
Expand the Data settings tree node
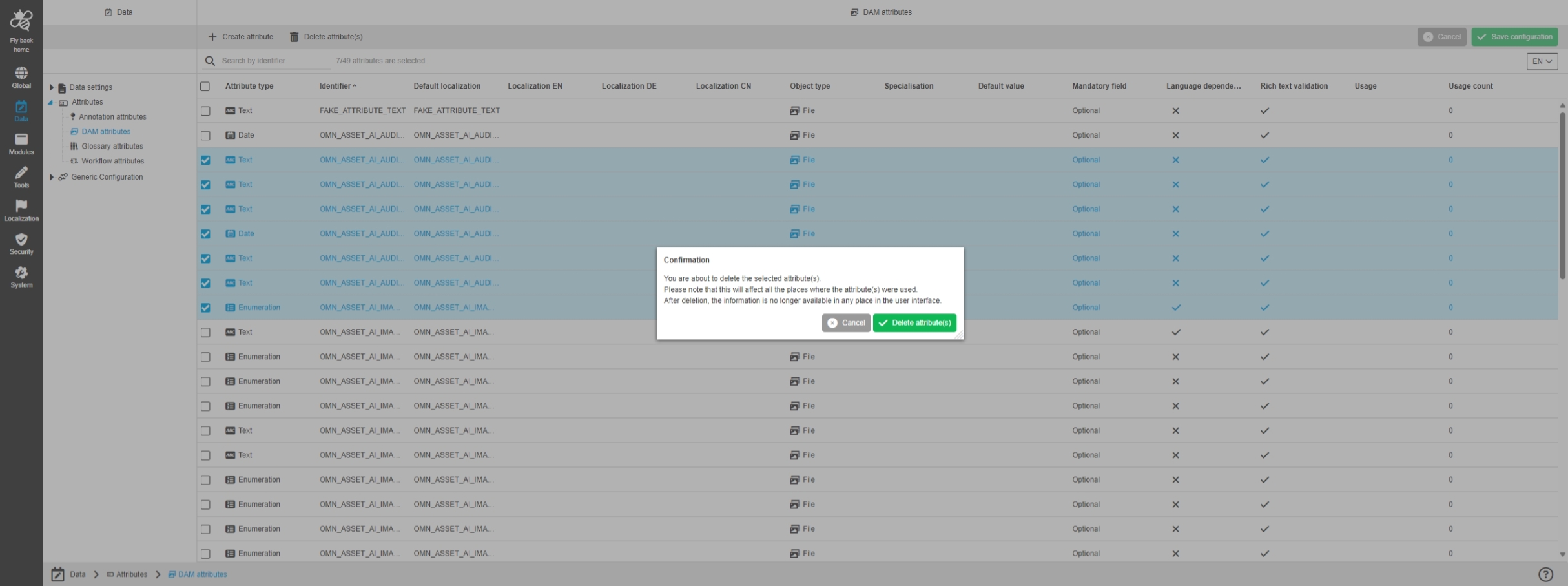pos(52,87)
